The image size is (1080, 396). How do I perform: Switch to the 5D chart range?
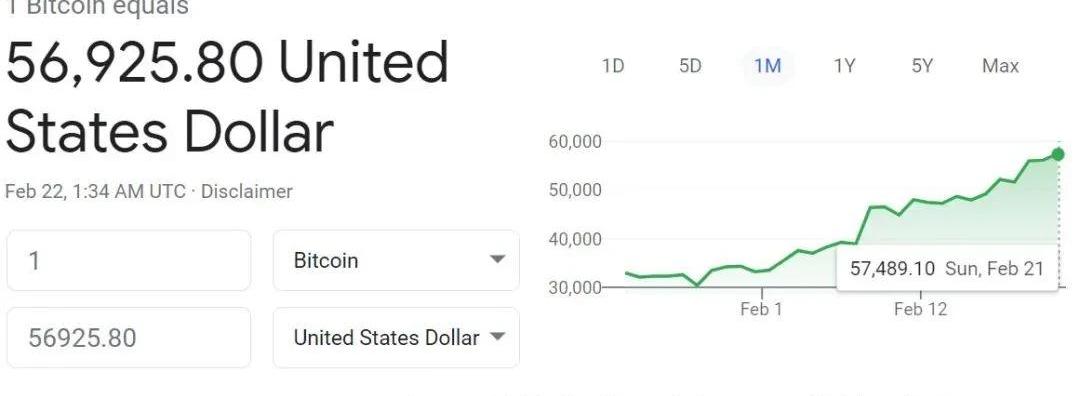point(689,66)
